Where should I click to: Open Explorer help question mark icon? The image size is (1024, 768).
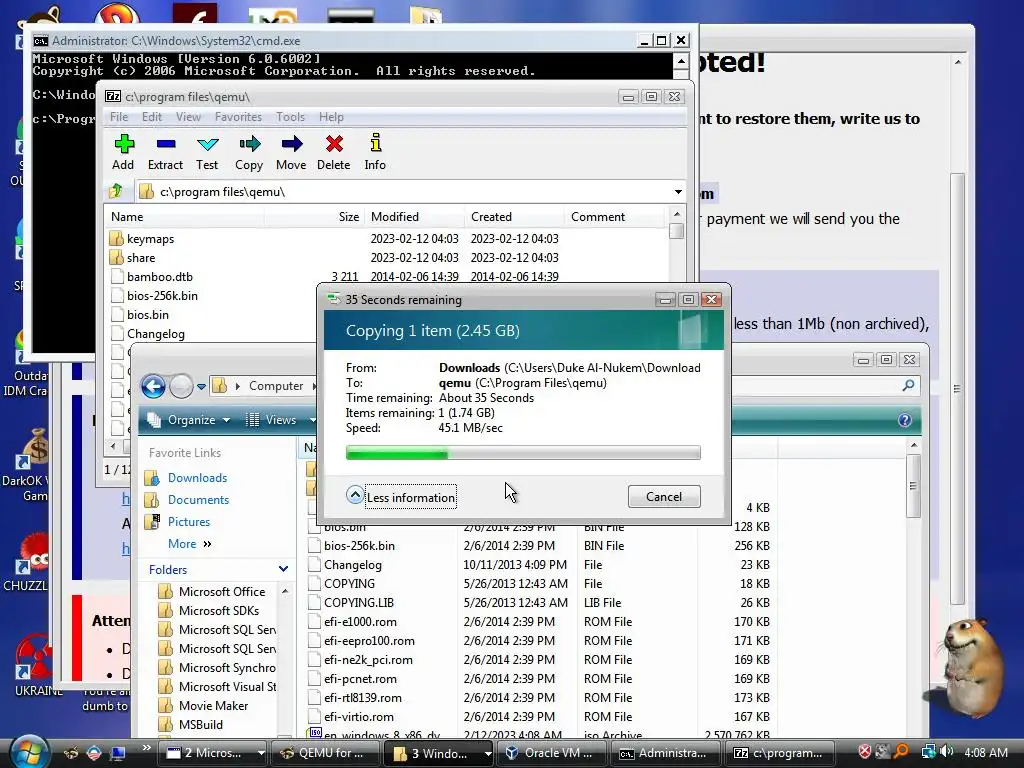pos(904,420)
